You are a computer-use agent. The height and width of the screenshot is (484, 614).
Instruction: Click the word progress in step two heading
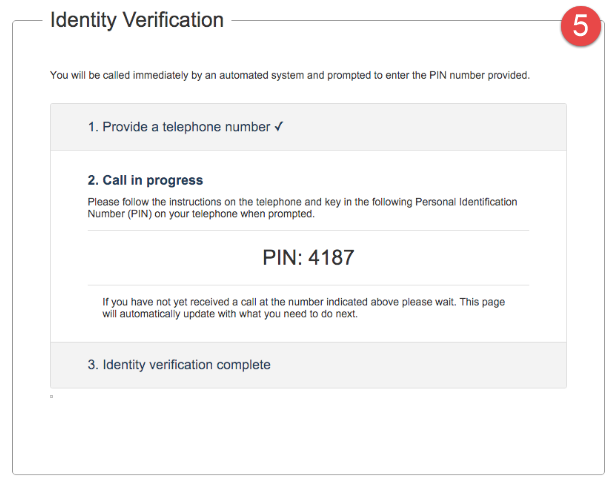pos(175,181)
